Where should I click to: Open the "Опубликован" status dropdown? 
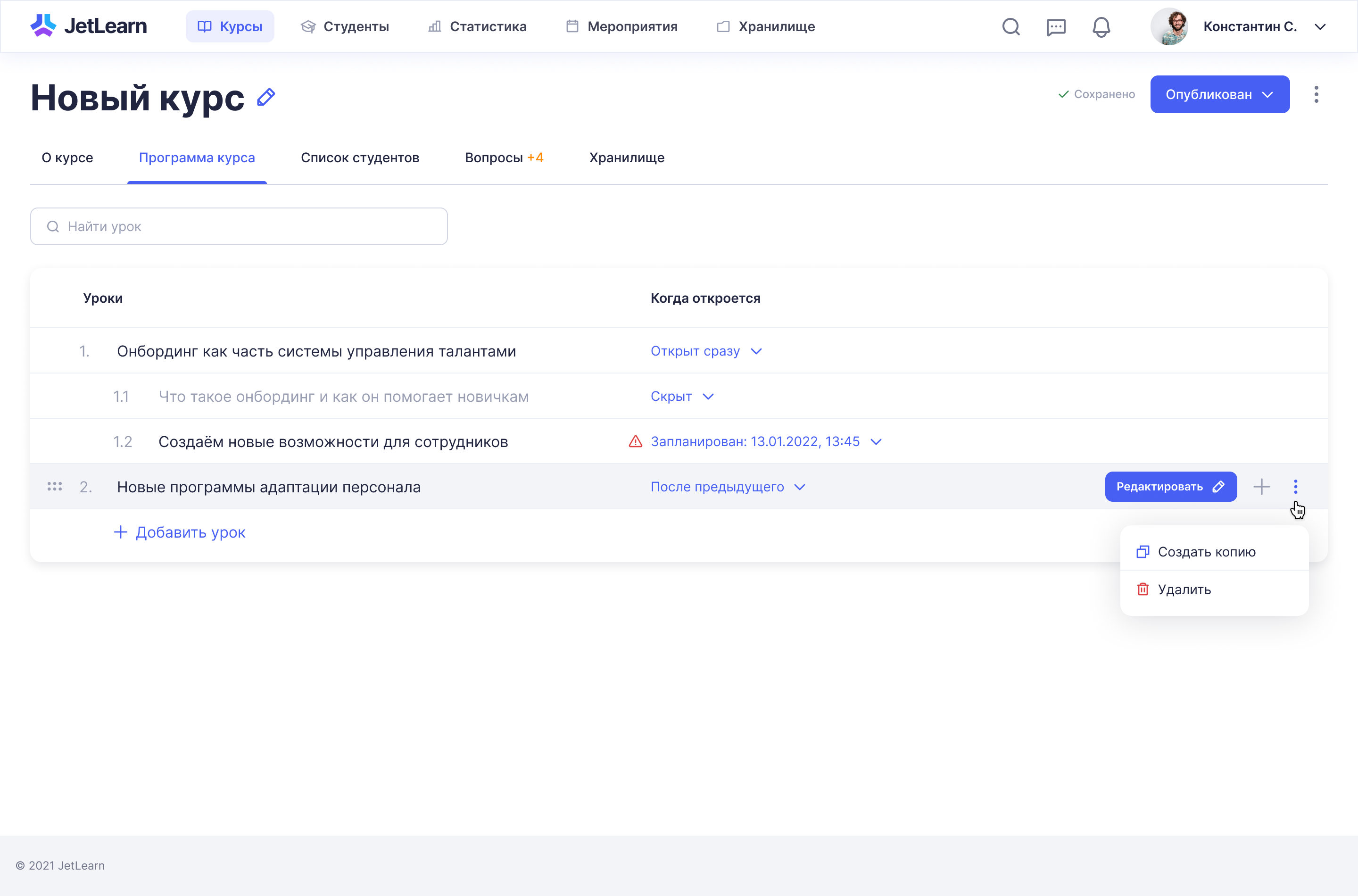tap(1219, 94)
